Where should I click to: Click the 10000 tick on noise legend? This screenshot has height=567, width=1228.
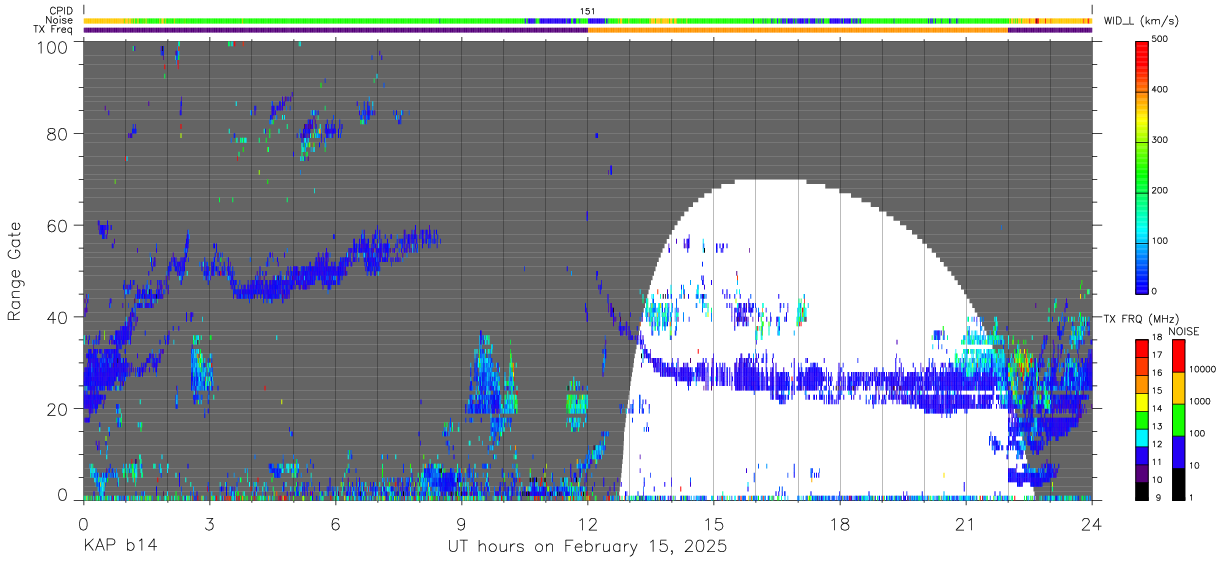[x=1203, y=369]
